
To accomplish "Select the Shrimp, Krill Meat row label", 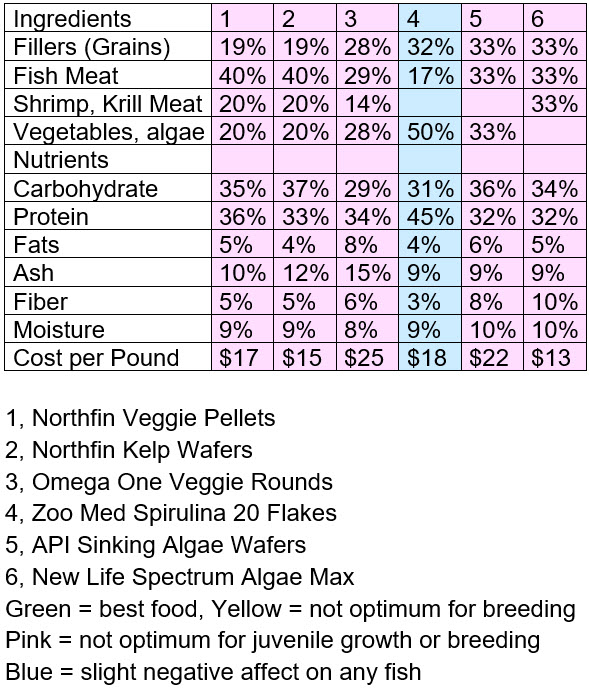I will click(x=108, y=103).
